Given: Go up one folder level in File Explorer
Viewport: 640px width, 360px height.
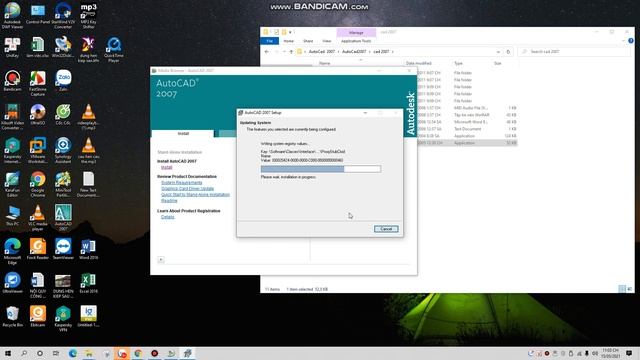Looking at the screenshot, I should (291, 52).
